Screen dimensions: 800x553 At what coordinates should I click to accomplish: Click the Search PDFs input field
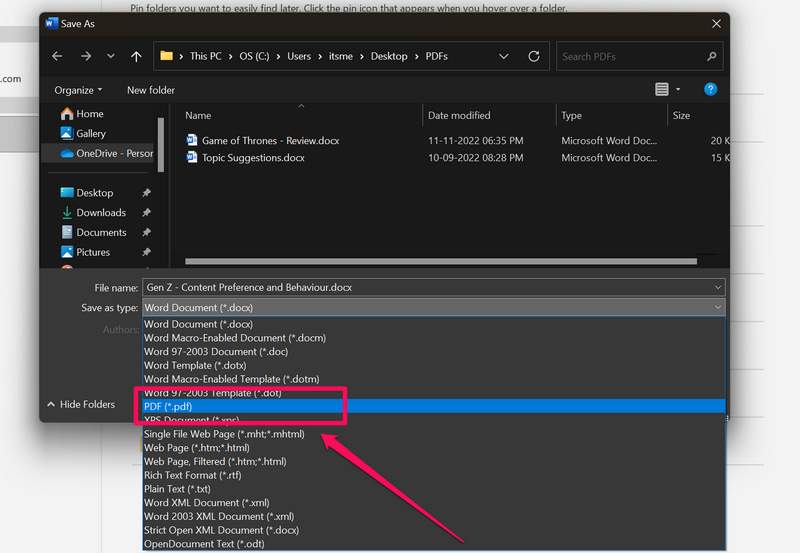[630, 57]
